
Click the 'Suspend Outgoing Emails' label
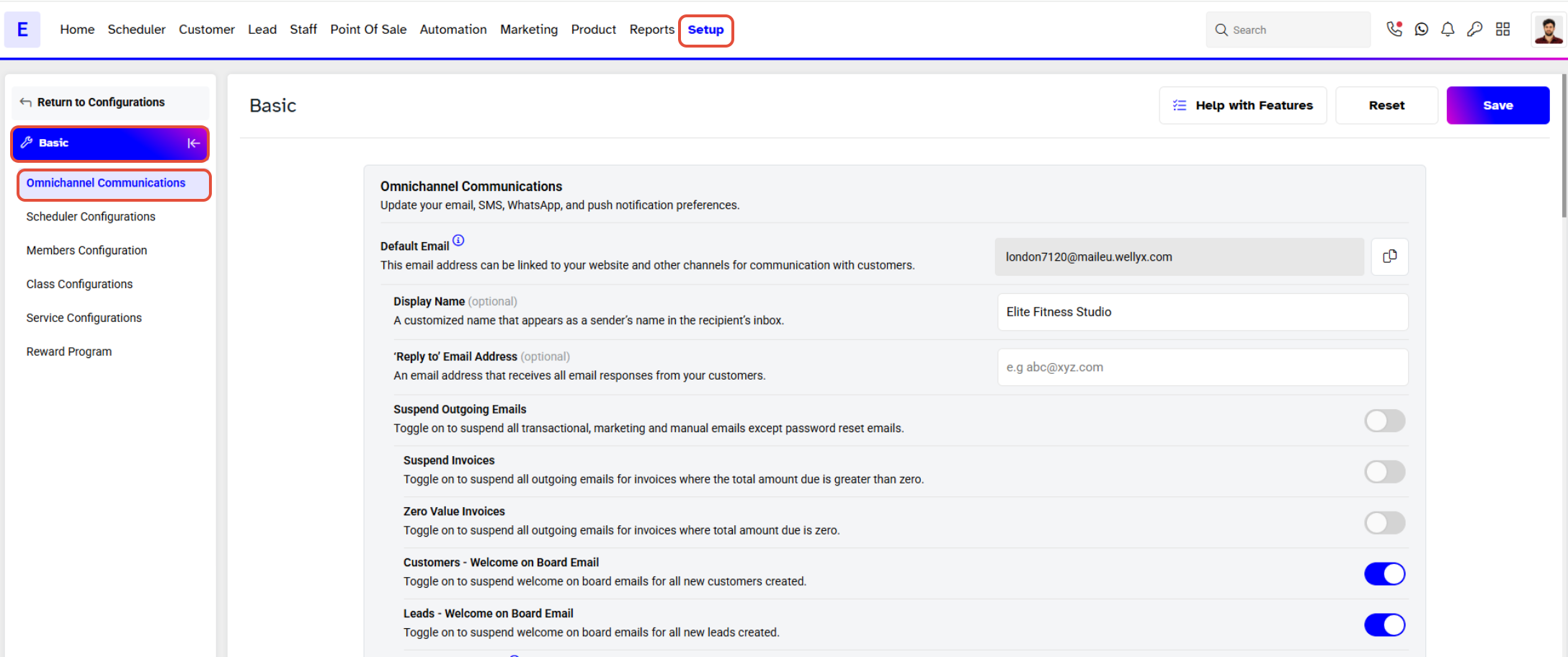460,410
